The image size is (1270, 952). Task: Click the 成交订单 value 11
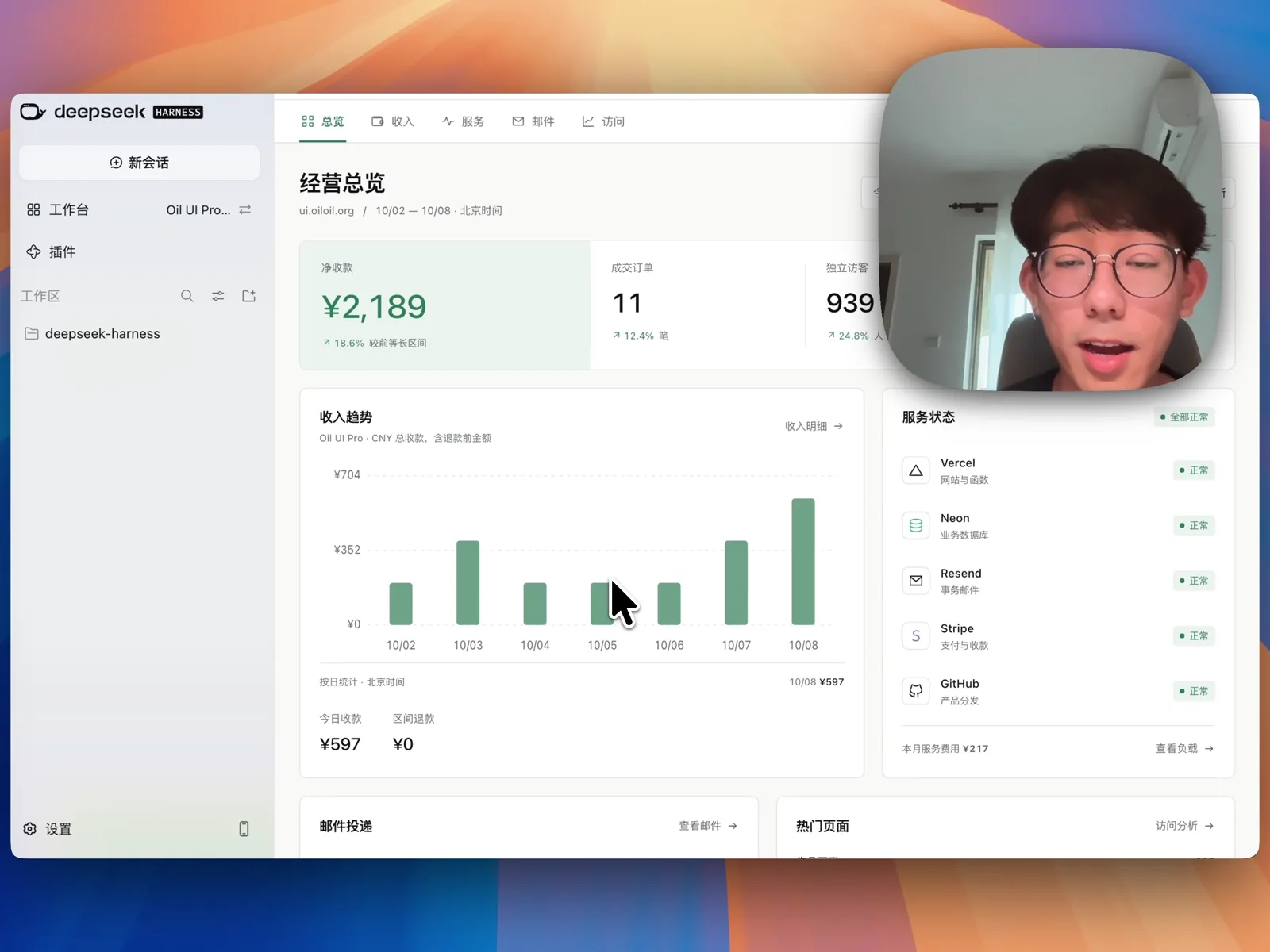point(627,303)
